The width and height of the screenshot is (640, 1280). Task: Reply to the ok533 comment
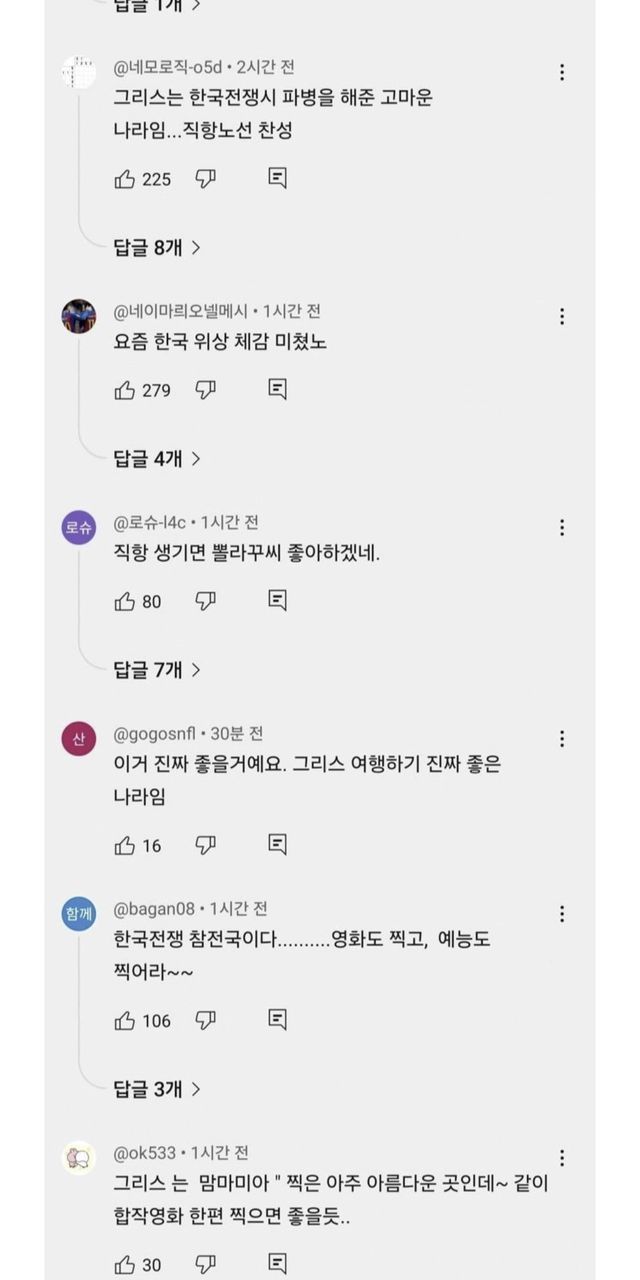click(x=278, y=1265)
